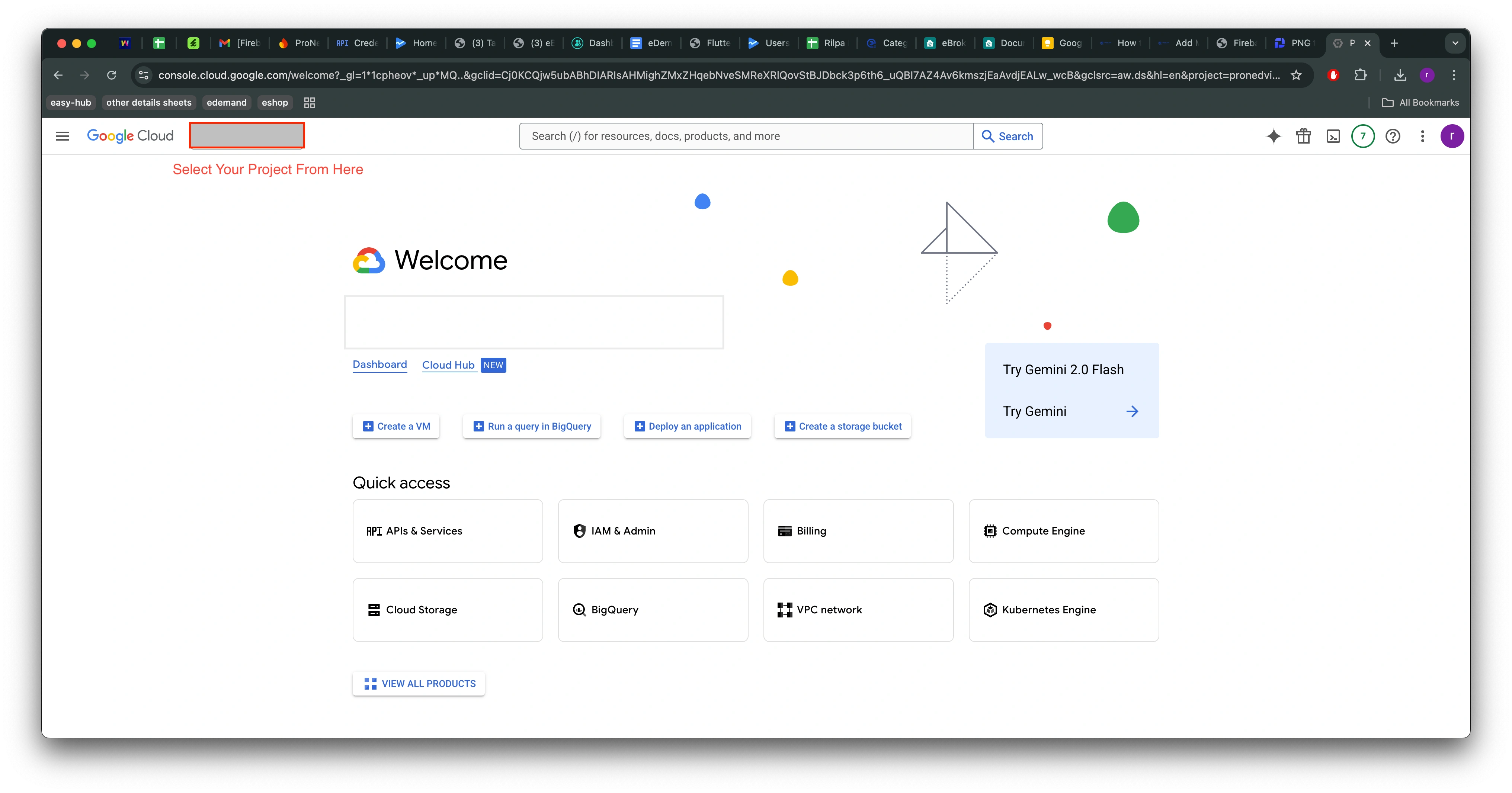
Task: Click the blue Search button
Action: 1007,136
